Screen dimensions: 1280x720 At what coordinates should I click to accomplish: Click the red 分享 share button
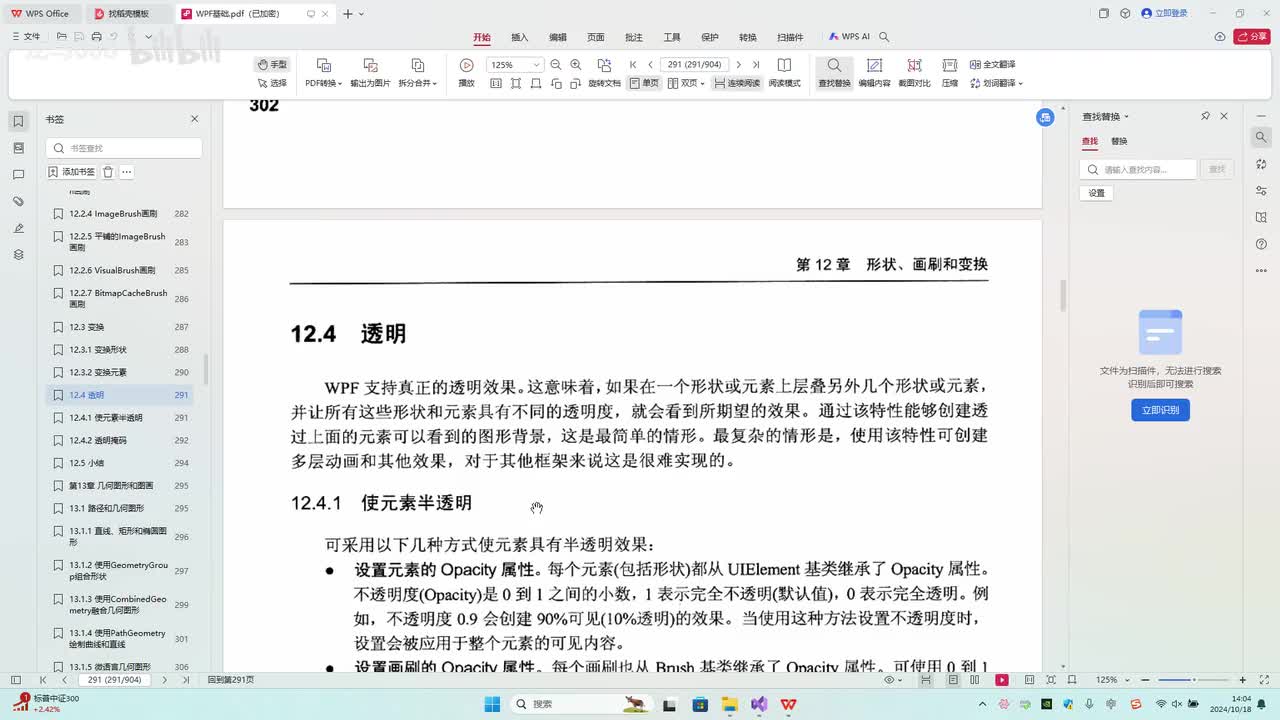coord(1251,37)
